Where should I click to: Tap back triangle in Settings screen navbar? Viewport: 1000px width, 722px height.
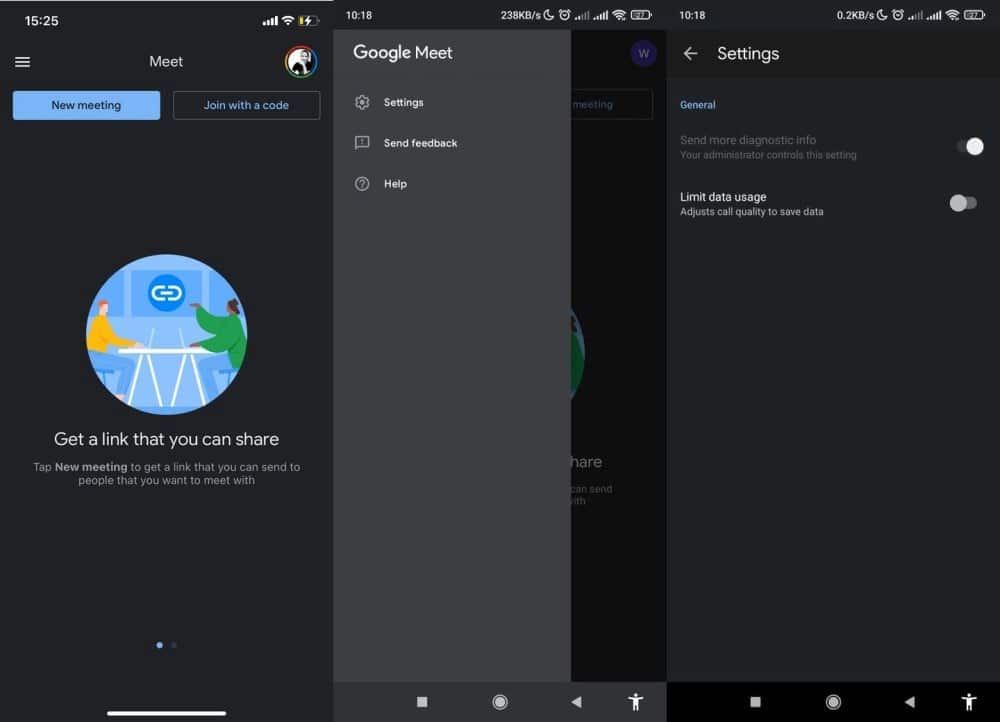(910, 702)
